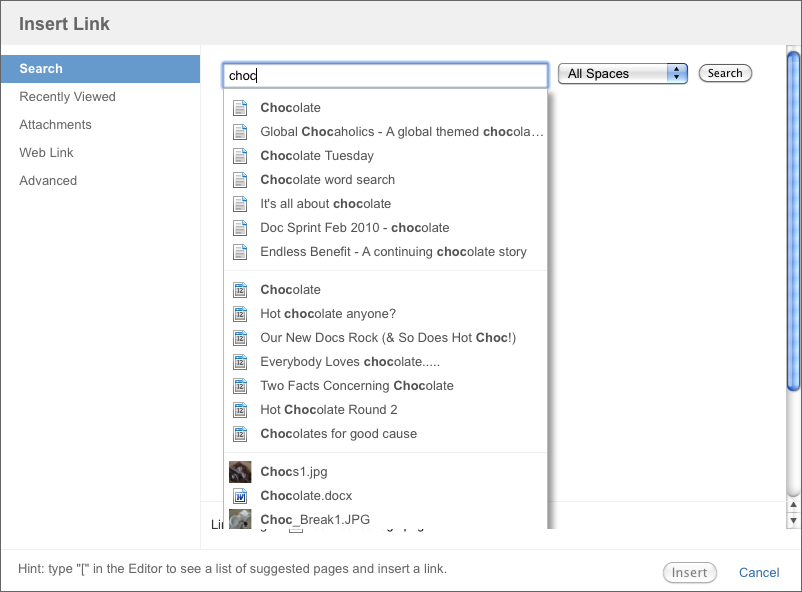802x592 pixels.
Task: Click the page icon beside It's all about chocolate
Action: tap(240, 204)
